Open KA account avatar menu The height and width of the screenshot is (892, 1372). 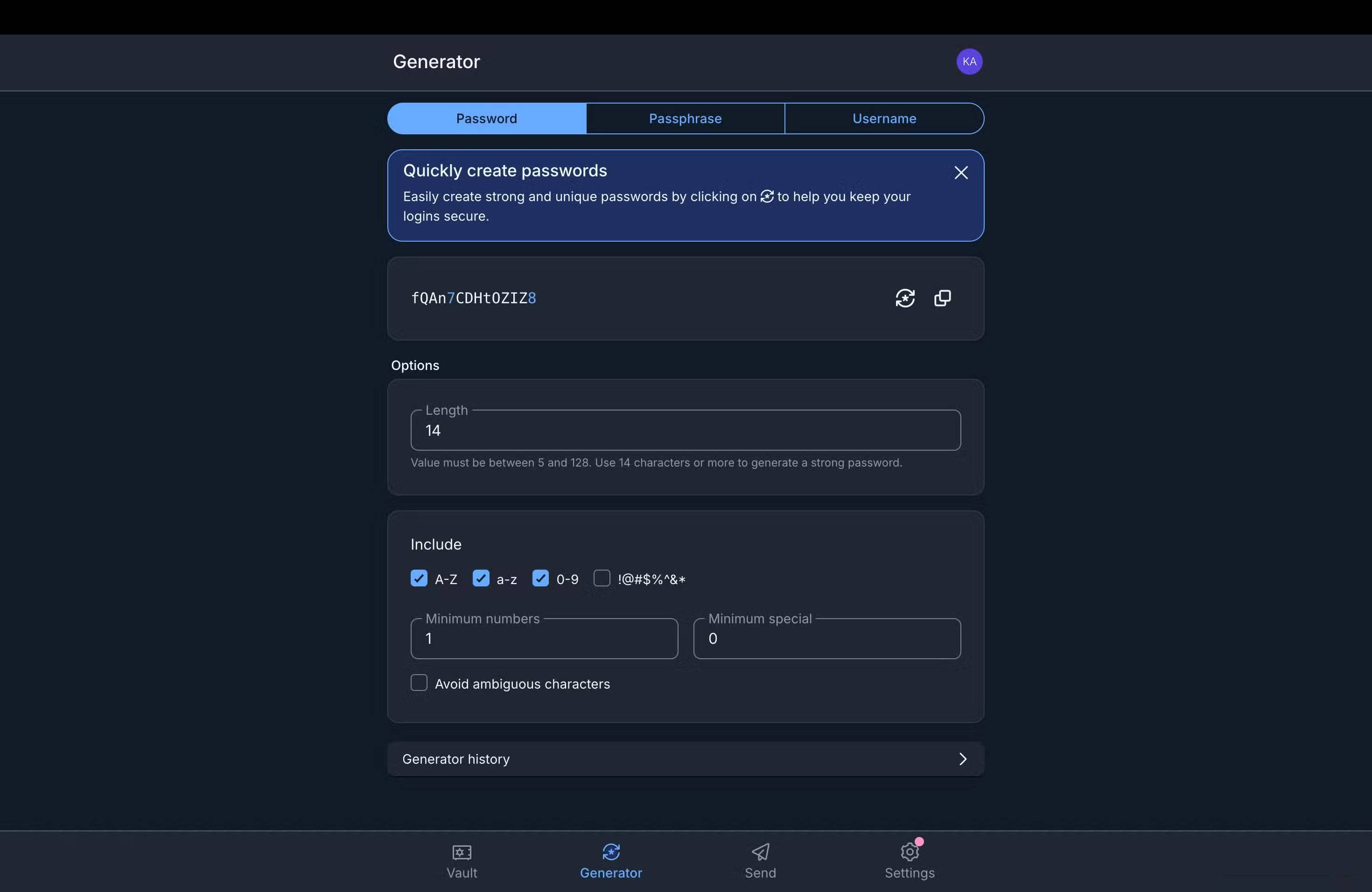[969, 62]
